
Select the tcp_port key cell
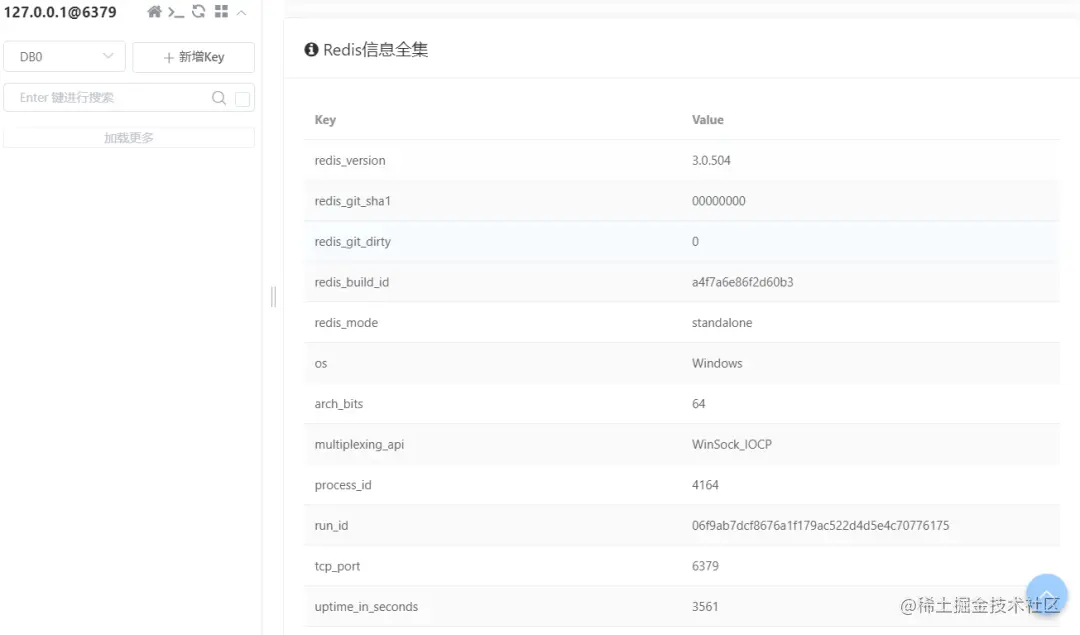point(338,567)
